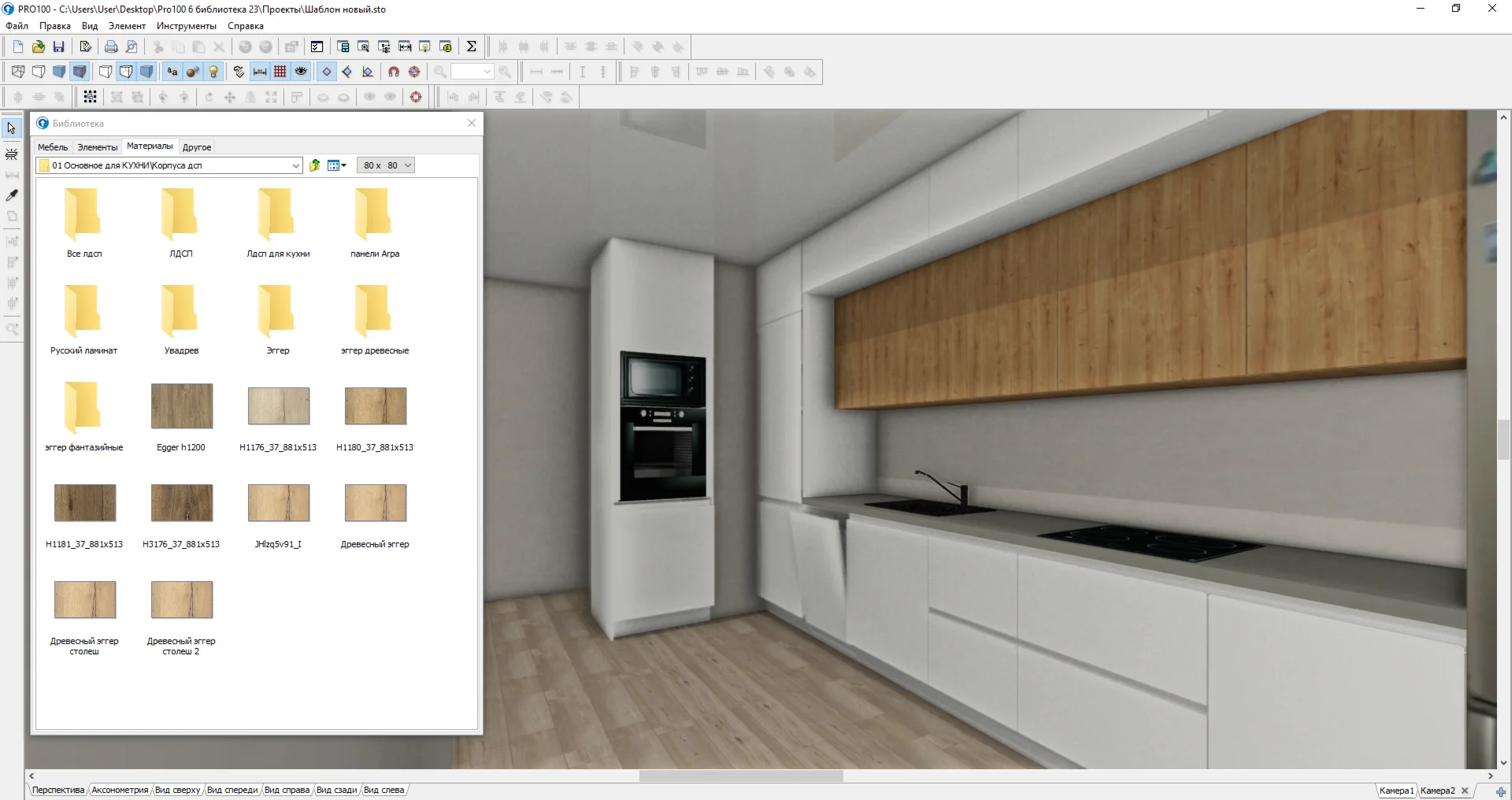The image size is (1512, 800).
Task: Select the wireframe view cube icon
Action: tap(18, 72)
